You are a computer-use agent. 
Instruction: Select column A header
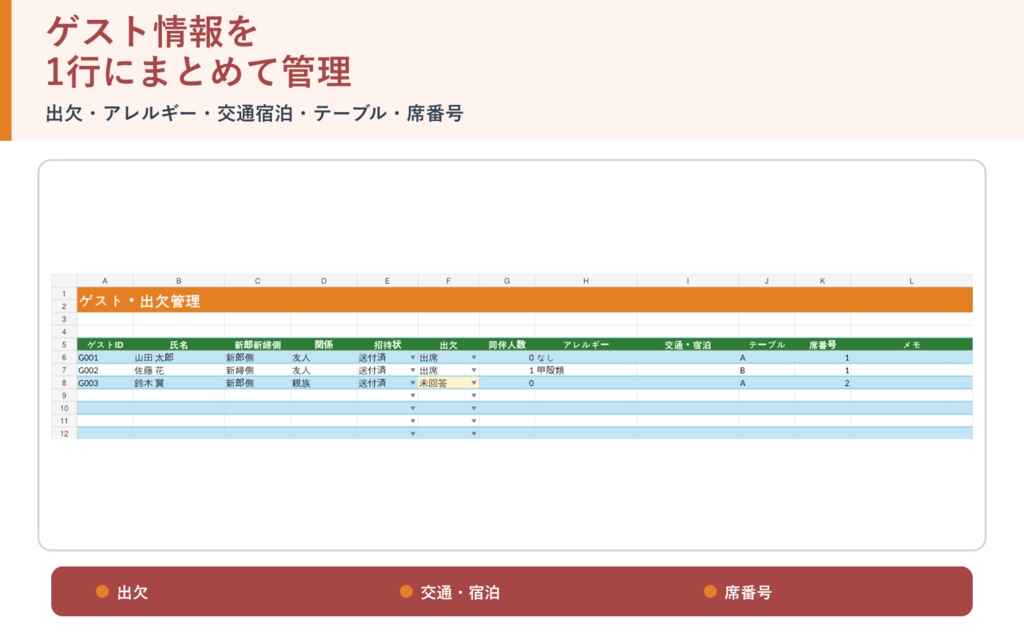point(104,281)
